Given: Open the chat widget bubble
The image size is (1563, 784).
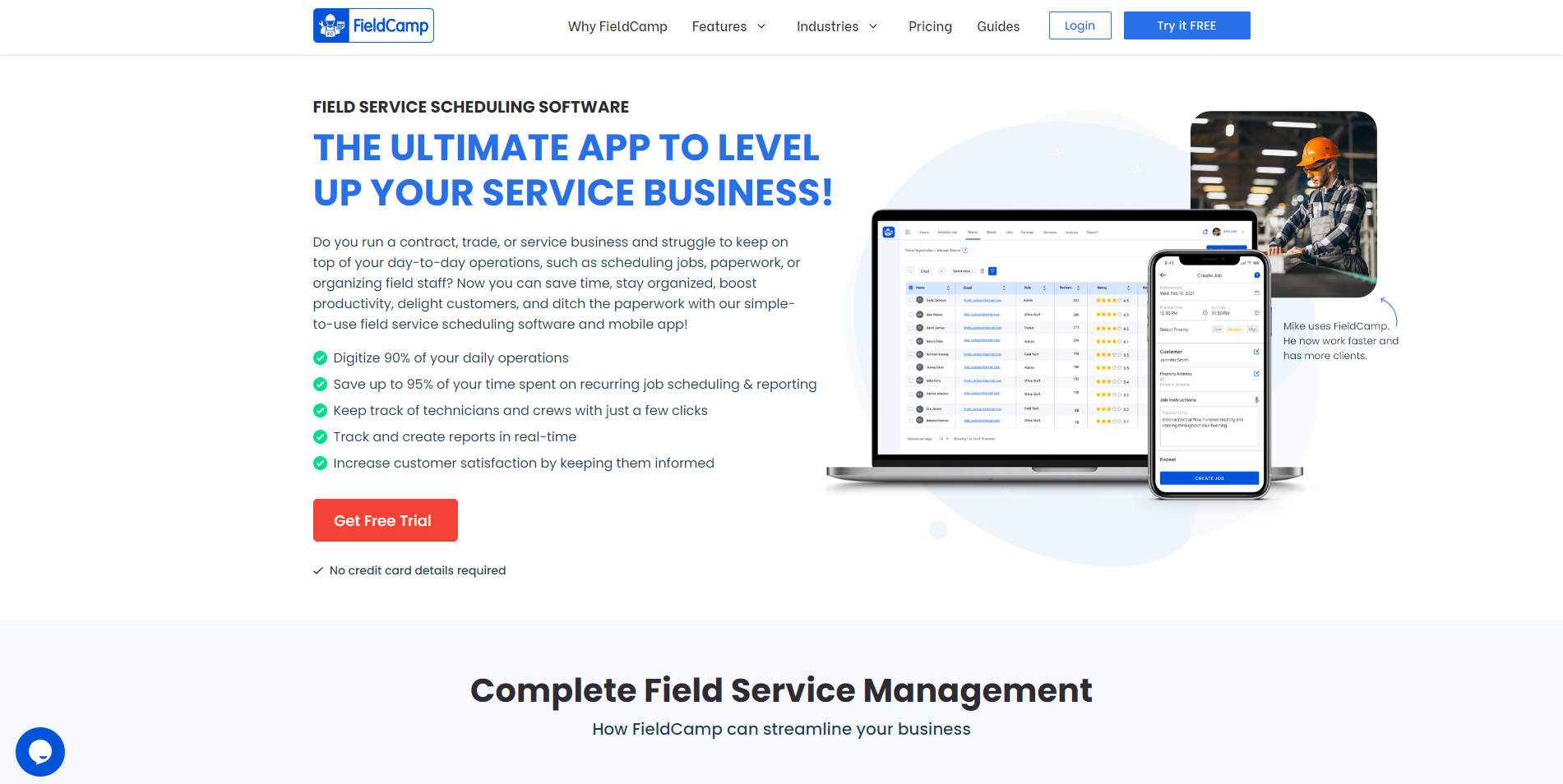Looking at the screenshot, I should click(40, 752).
